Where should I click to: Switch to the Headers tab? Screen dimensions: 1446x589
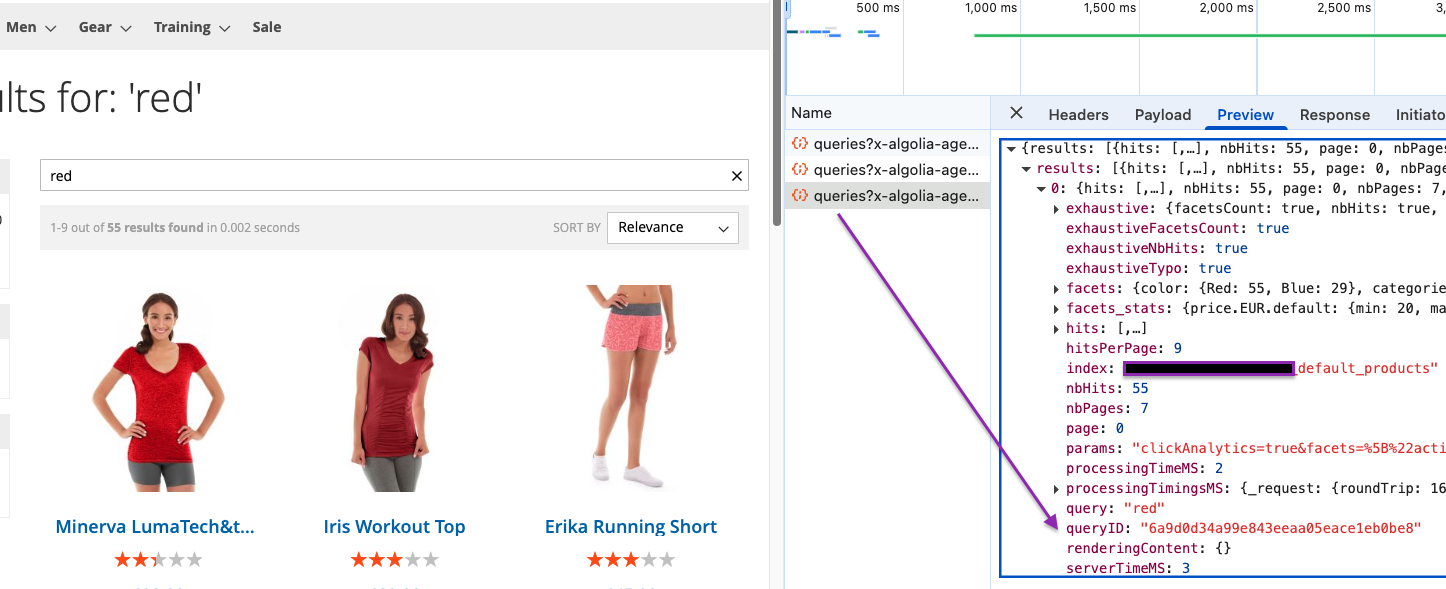(x=1078, y=115)
